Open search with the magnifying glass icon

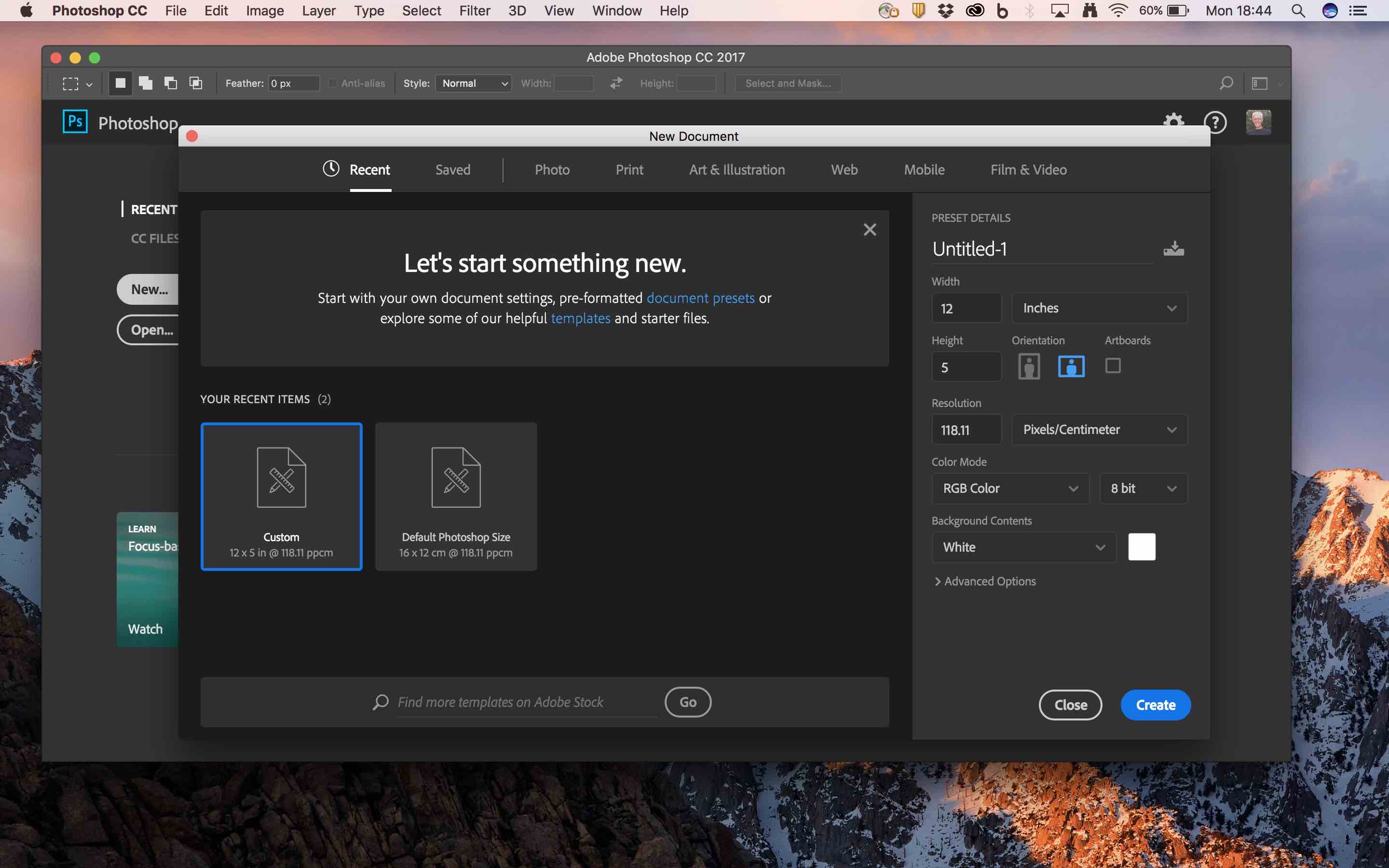1226,83
